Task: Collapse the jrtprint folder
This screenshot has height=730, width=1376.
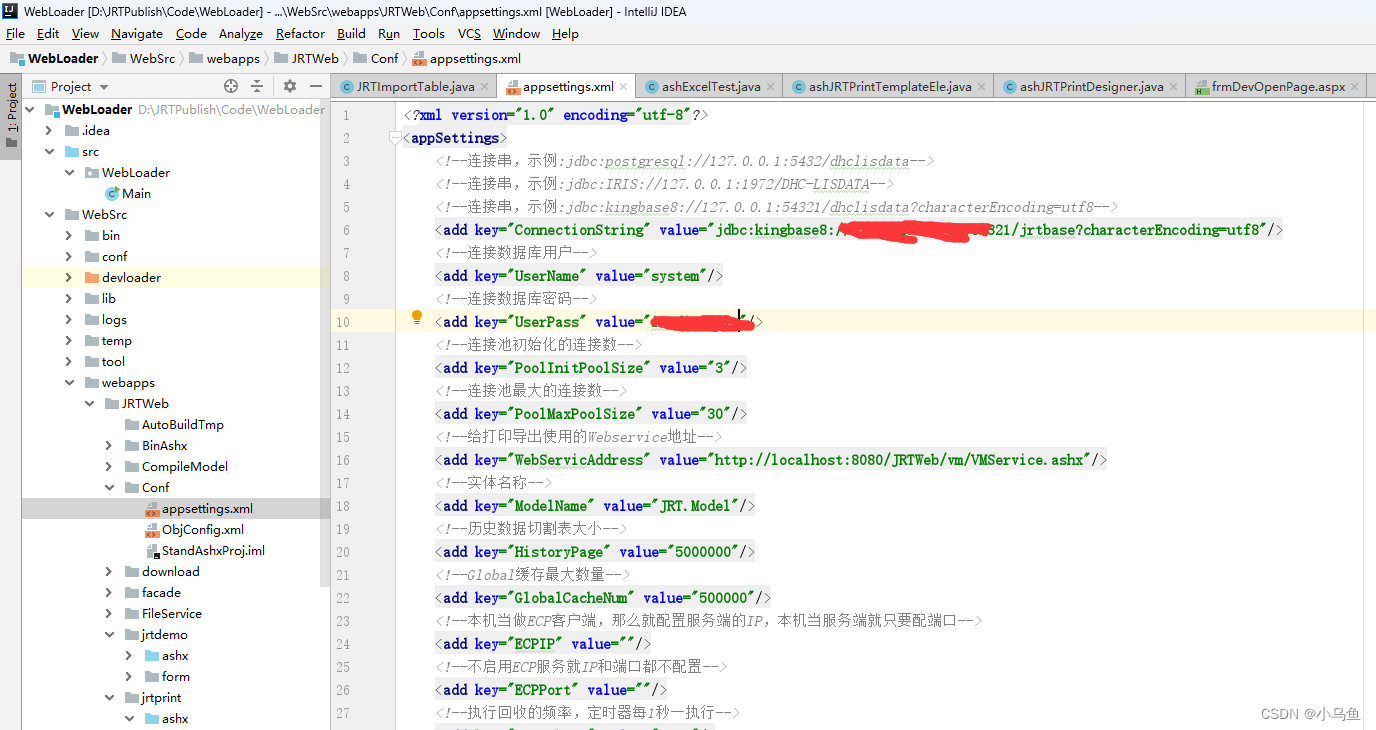Action: (x=109, y=697)
